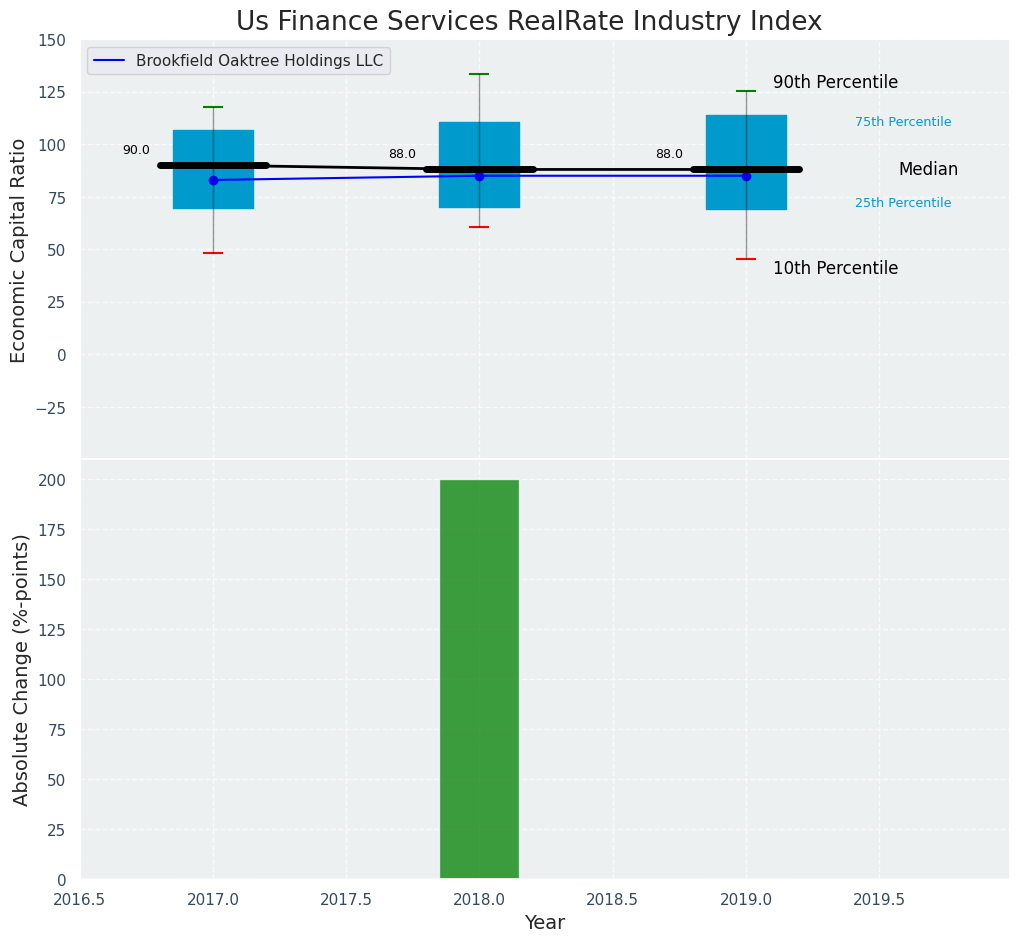
Task: Click the Year x-axis label
Action: pyautogui.click(x=545, y=923)
